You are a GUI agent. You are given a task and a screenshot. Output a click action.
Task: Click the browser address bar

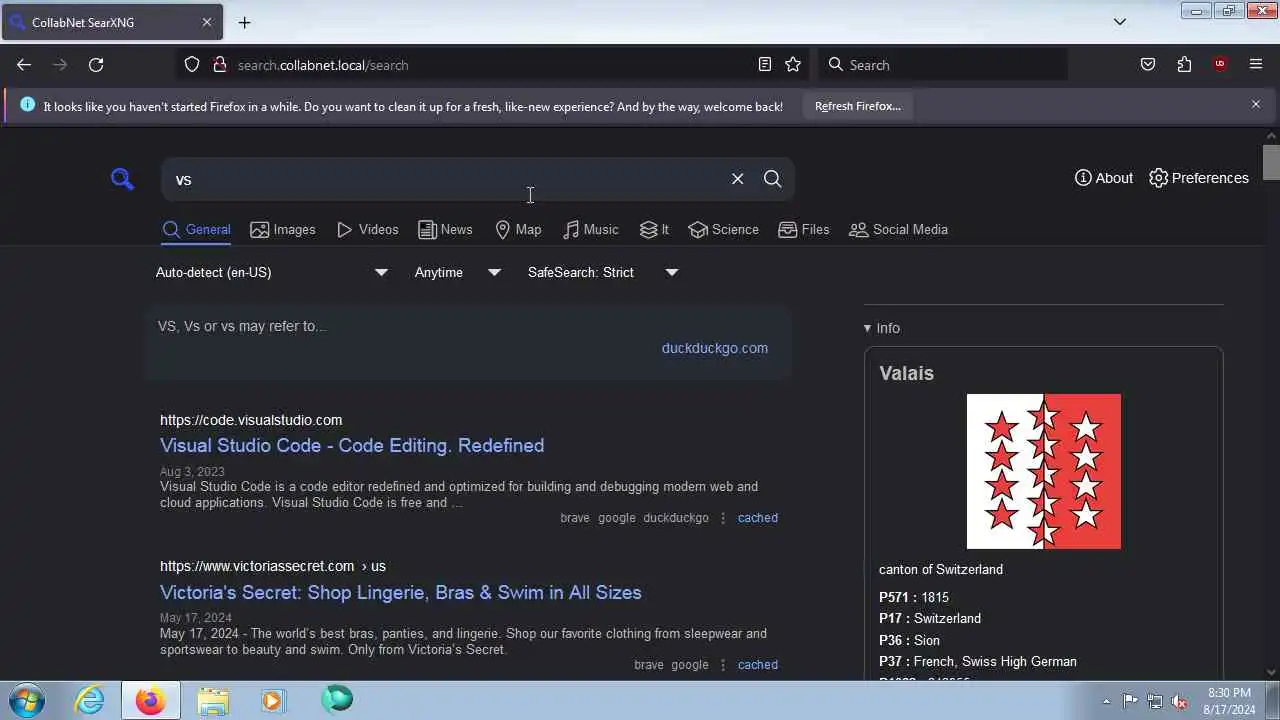click(490, 65)
